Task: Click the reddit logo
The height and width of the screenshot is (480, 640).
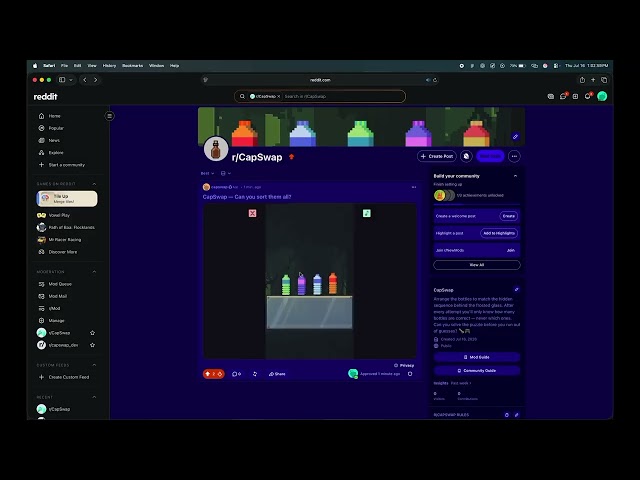Action: click(45, 97)
